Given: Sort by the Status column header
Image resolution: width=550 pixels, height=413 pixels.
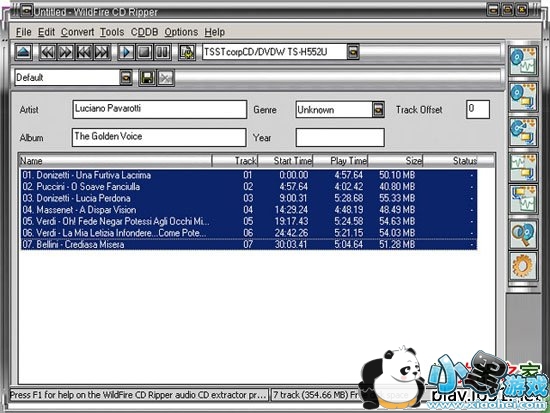Looking at the screenshot, I should 451,161.
